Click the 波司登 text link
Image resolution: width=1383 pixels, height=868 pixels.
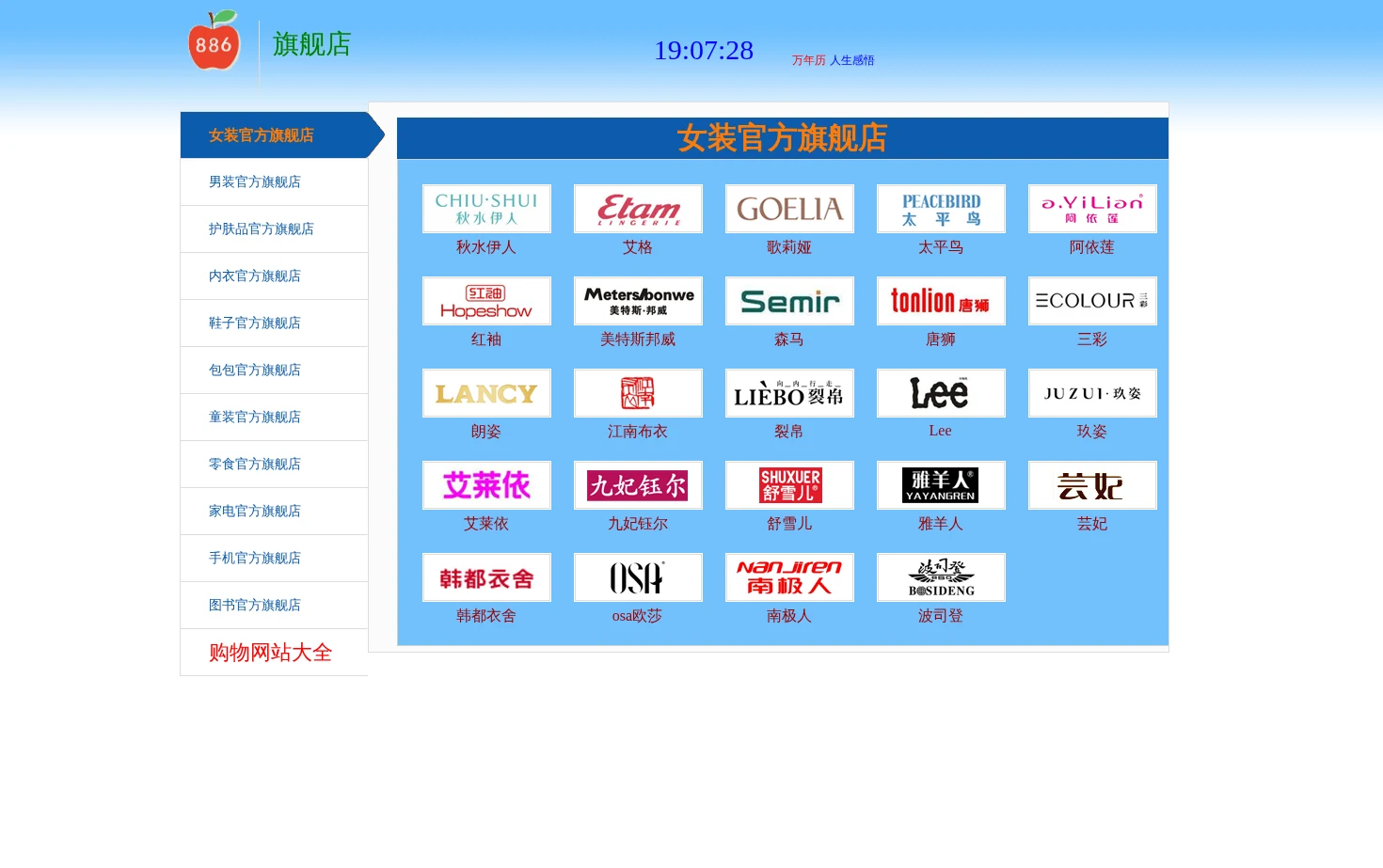[x=941, y=616]
